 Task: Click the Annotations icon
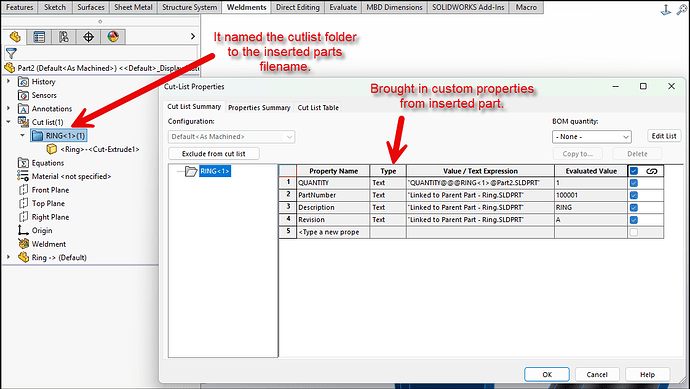click(x=23, y=109)
